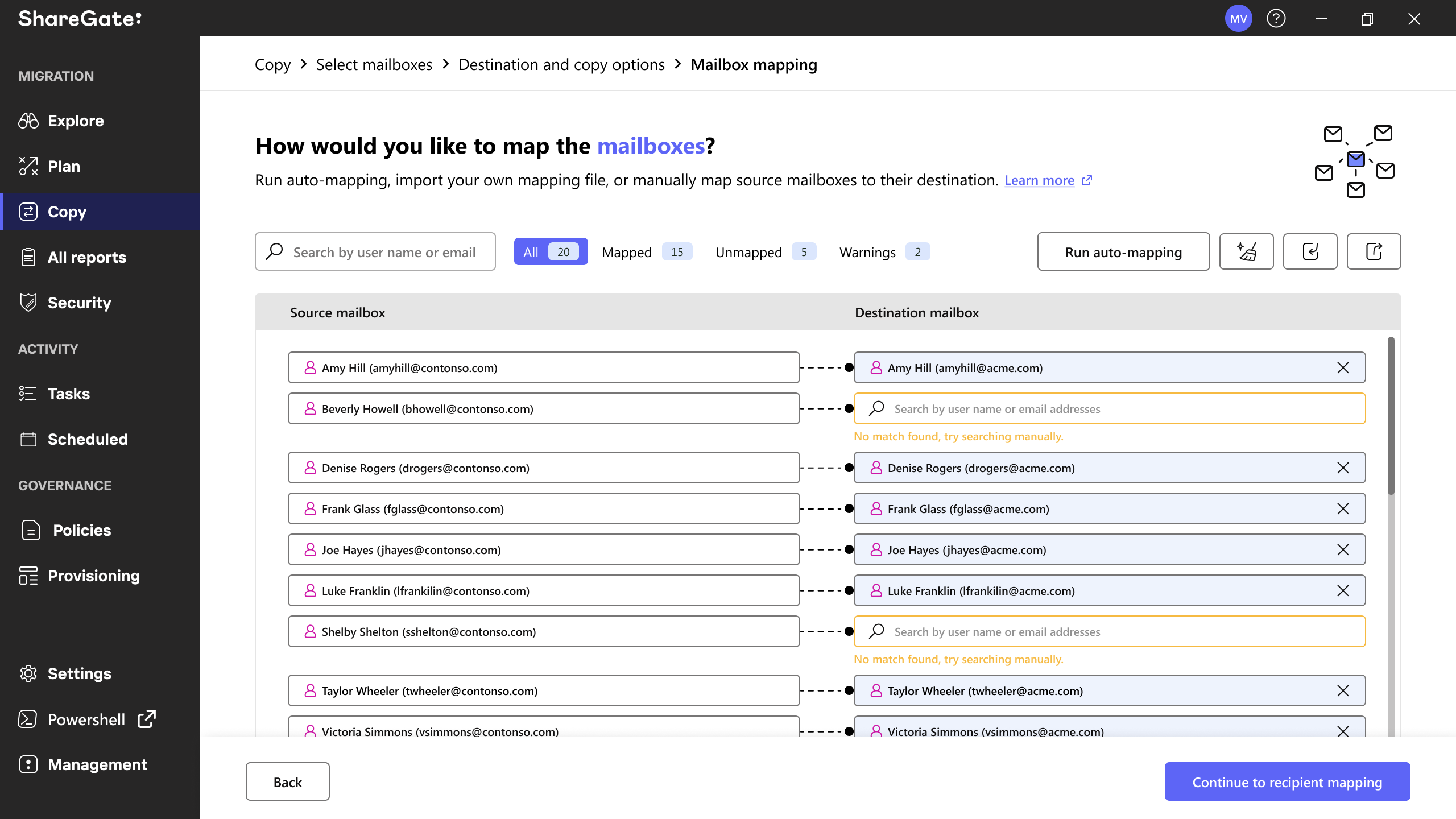Click the All 20 toggle button

(x=550, y=251)
